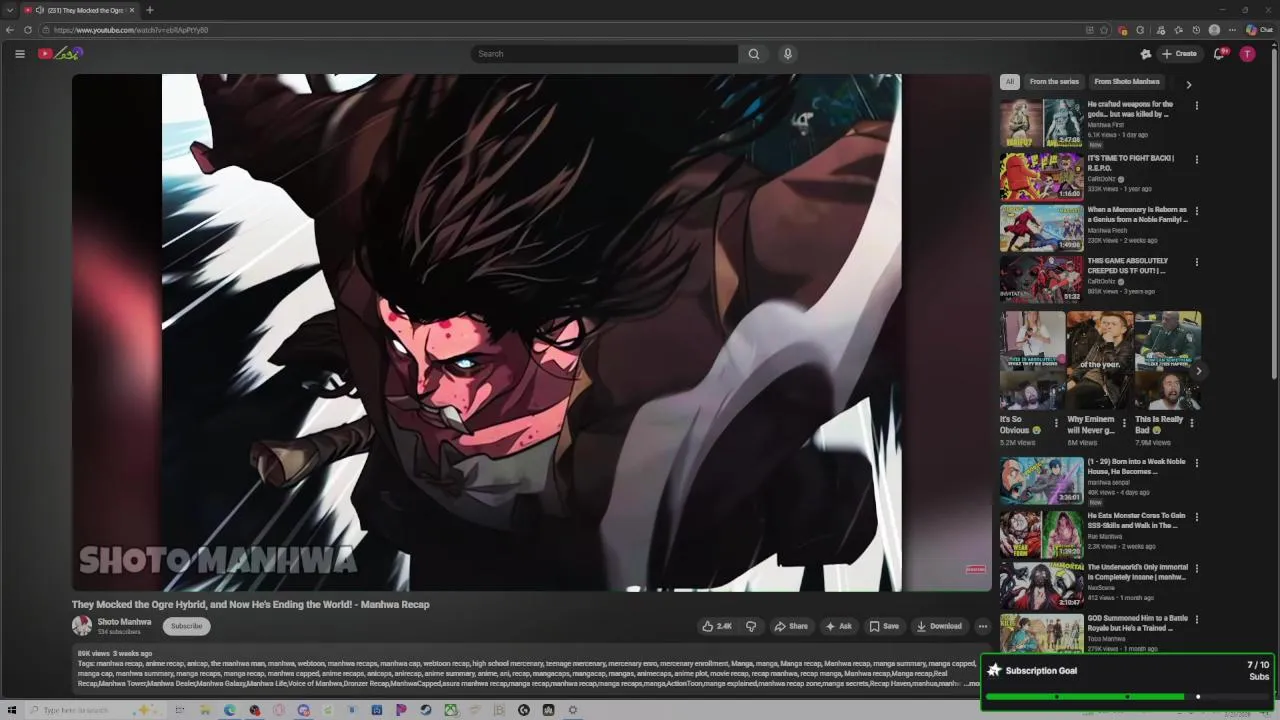Open 'The Underworld's Only Immortal' title
Screen dimensions: 1280x720
pyautogui.click(x=1137, y=572)
